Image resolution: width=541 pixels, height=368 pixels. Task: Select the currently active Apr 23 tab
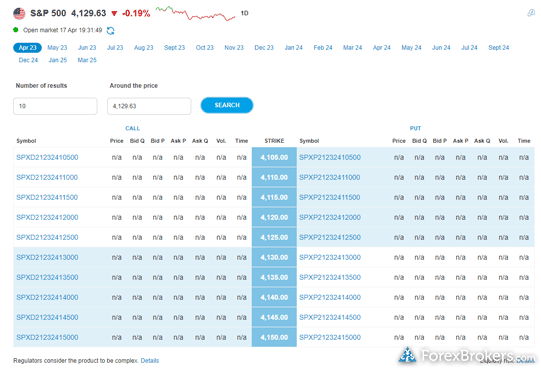pyautogui.click(x=28, y=48)
